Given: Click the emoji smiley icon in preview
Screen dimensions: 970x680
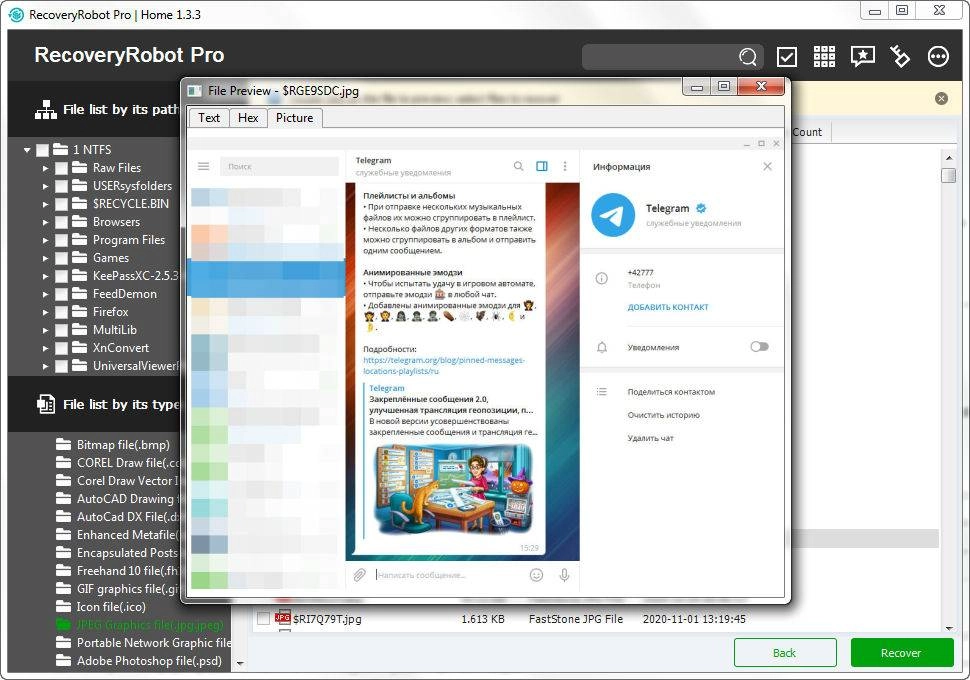Looking at the screenshot, I should 536,575.
